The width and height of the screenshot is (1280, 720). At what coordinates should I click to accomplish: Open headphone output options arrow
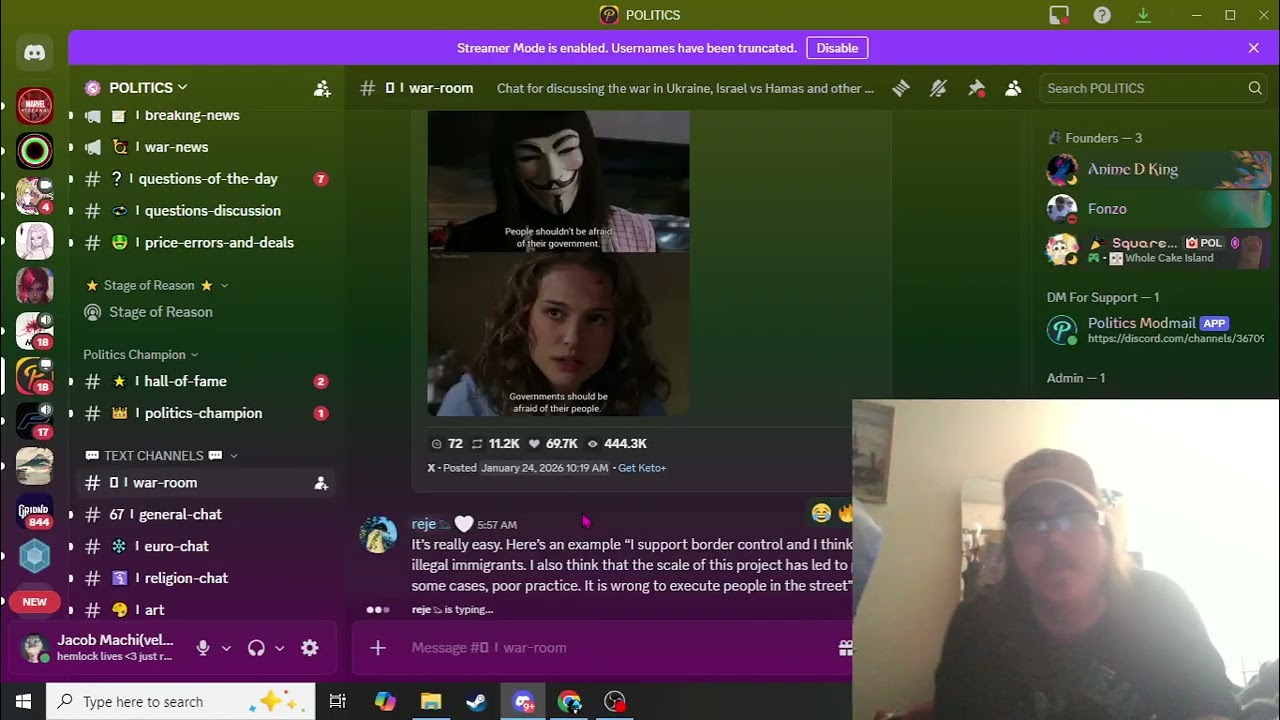pos(279,648)
